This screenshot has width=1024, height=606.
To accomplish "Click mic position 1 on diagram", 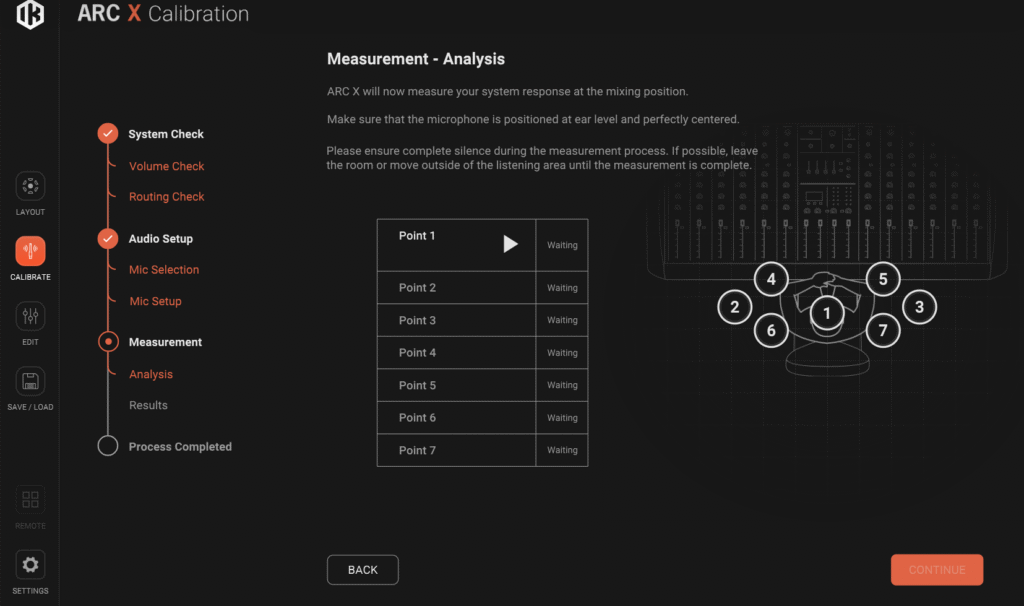I will coord(827,313).
